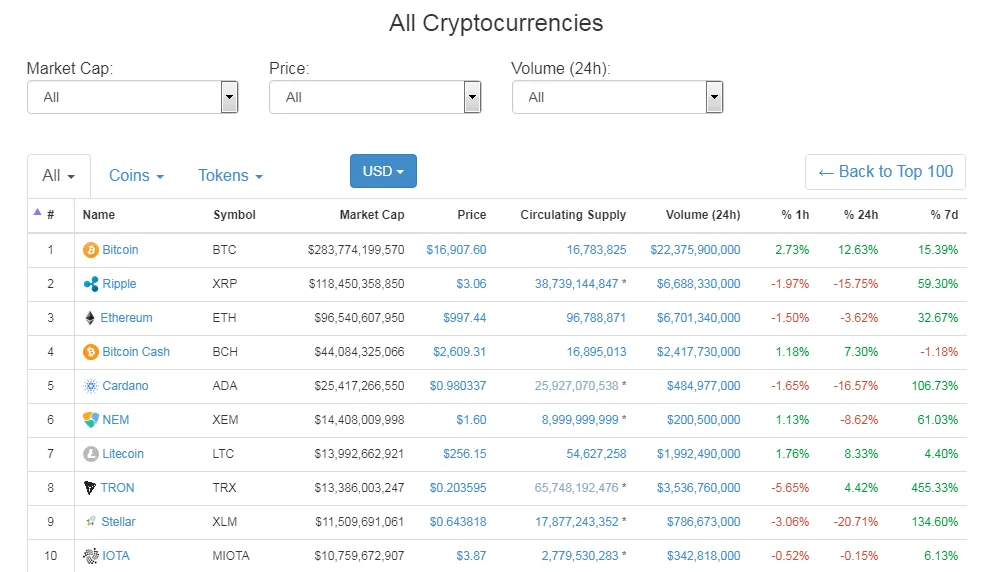Open the Ethereum name link
The height and width of the screenshot is (572, 989).
coord(126,318)
